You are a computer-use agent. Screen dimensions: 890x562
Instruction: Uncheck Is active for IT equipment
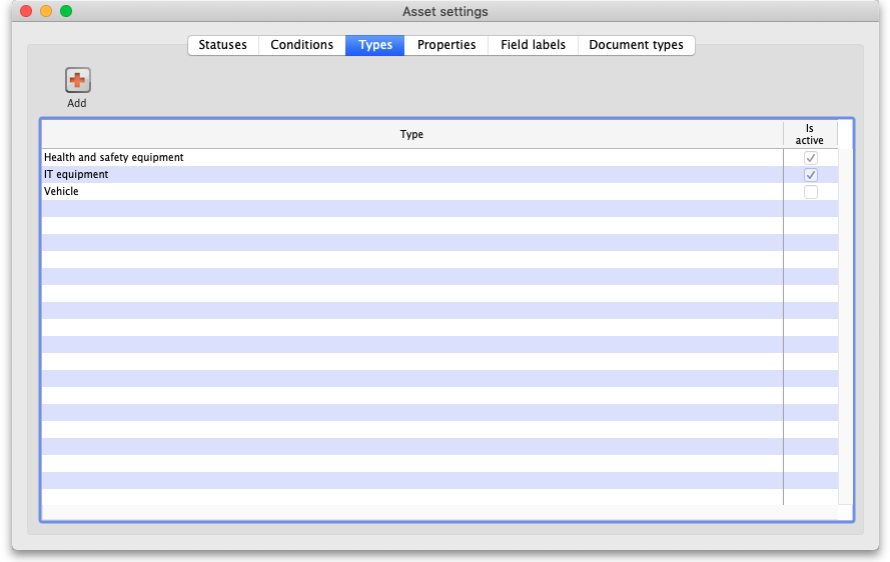[x=810, y=175]
